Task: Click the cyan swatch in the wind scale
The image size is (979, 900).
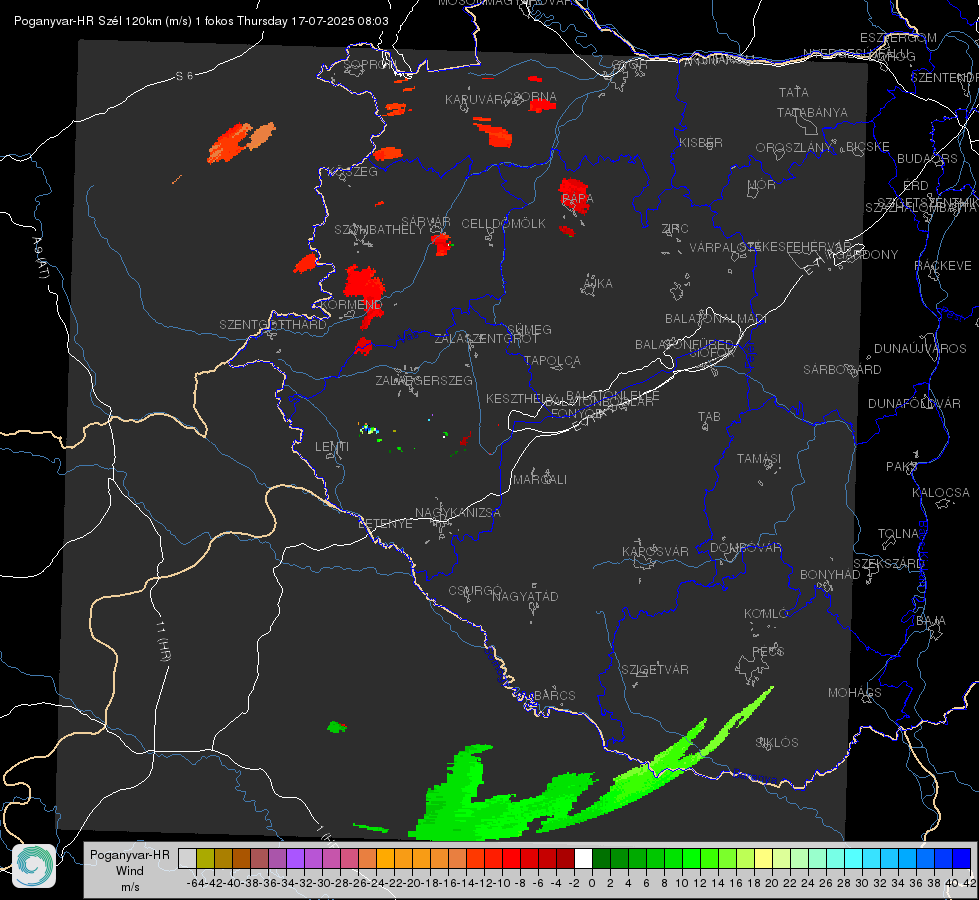Action: pos(854,858)
